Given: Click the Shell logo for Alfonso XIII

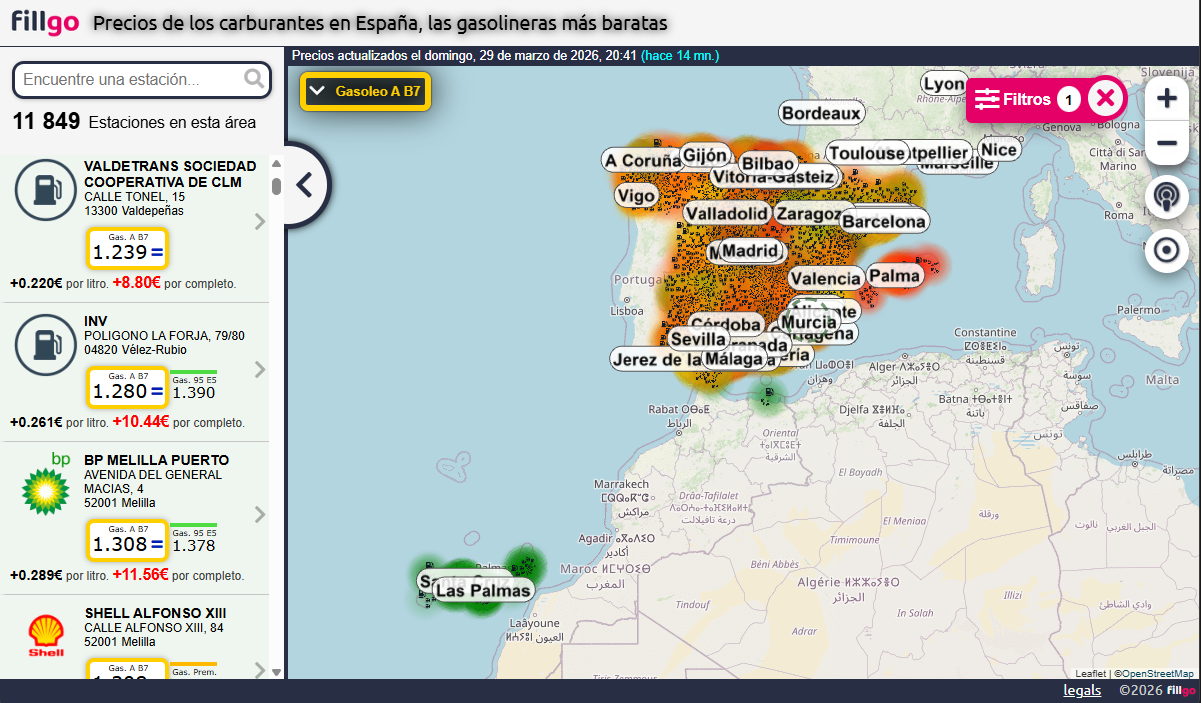Looking at the screenshot, I should point(46,636).
